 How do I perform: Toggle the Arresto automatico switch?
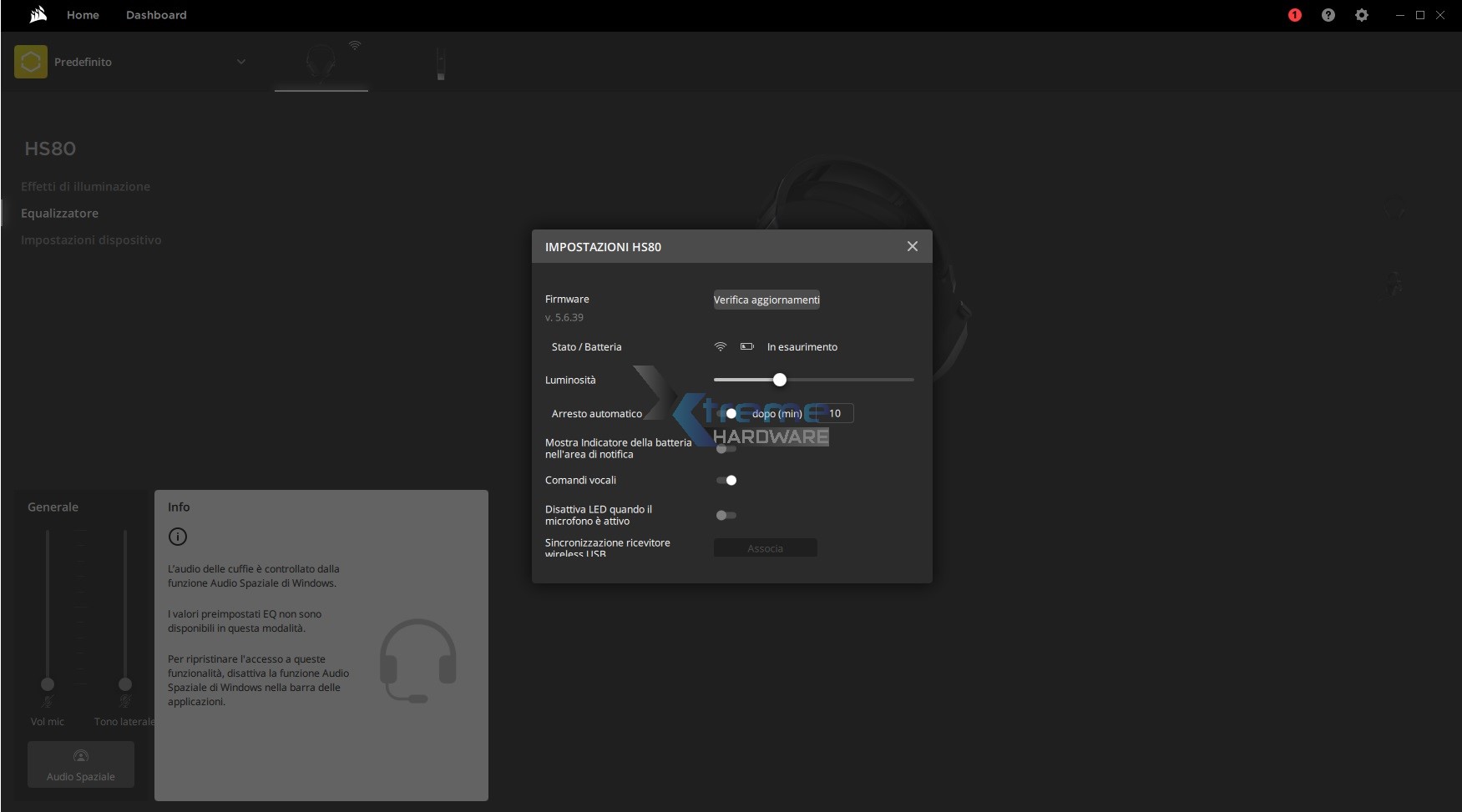tap(726, 413)
